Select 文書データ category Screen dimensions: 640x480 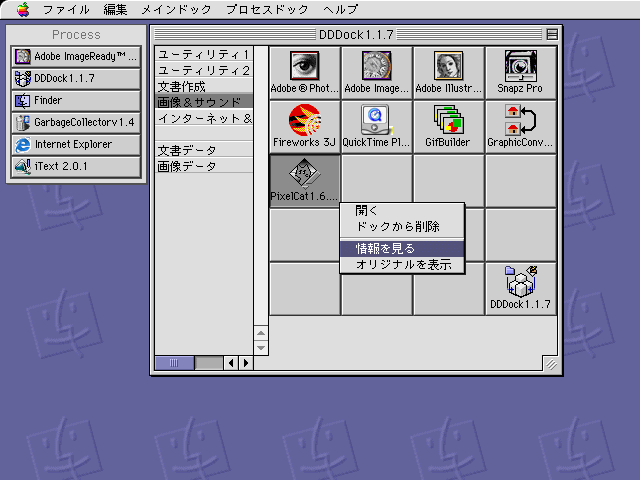pyautogui.click(x=204, y=150)
